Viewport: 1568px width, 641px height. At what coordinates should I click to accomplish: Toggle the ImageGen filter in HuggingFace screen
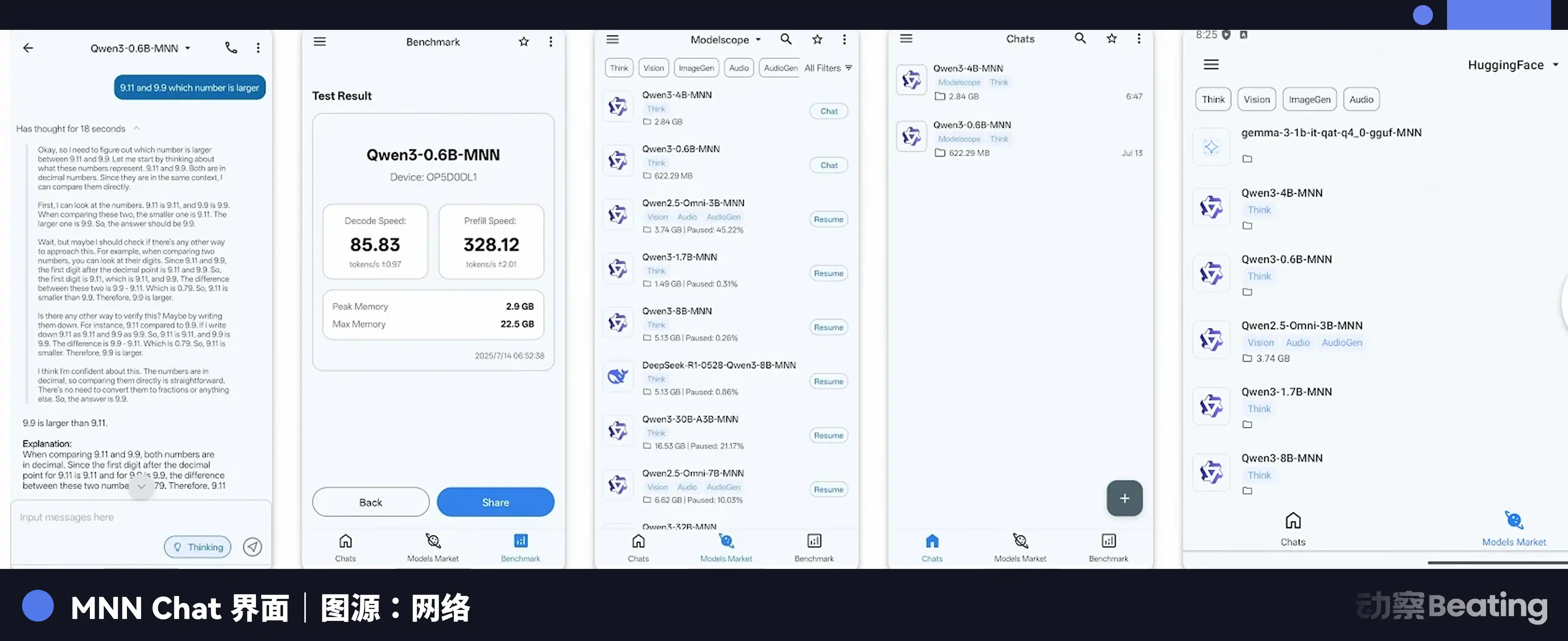coord(1309,100)
